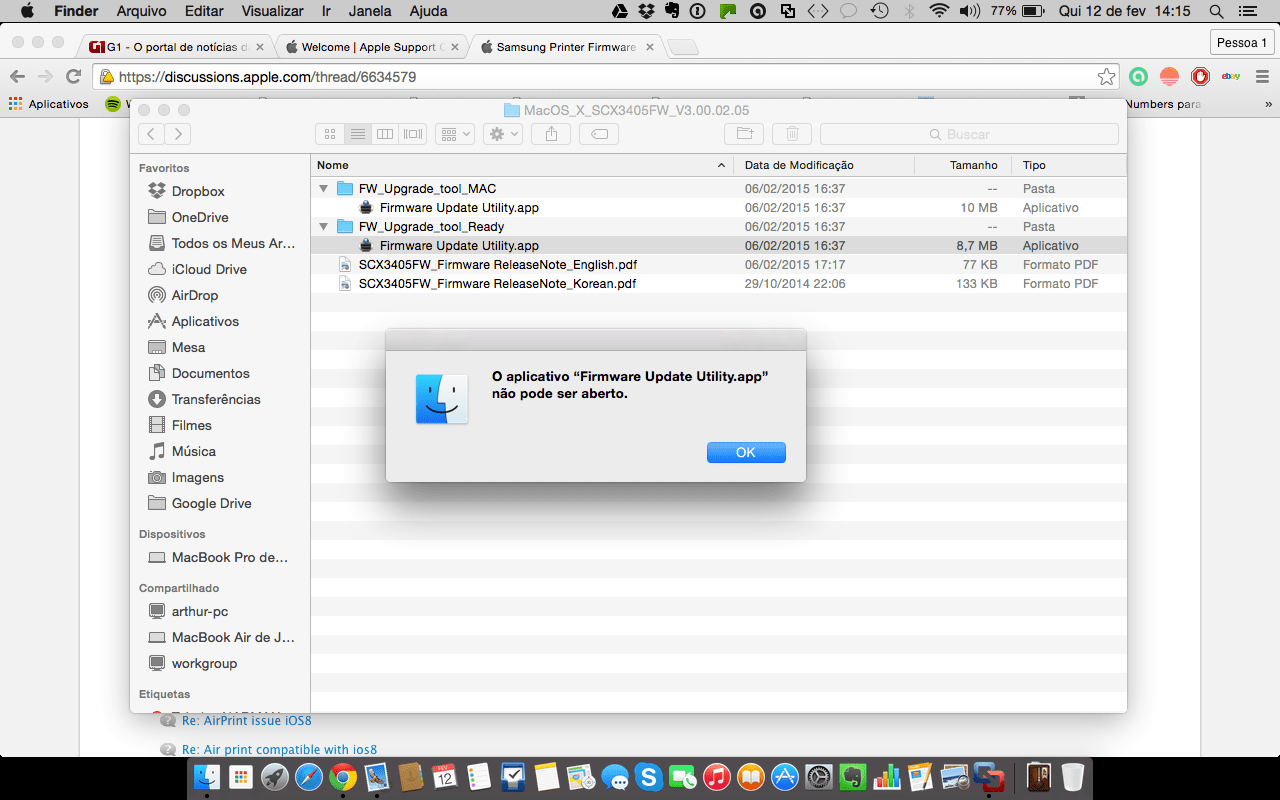Sort by Nome column header
Screen dimensions: 1280x800
(x=522, y=165)
